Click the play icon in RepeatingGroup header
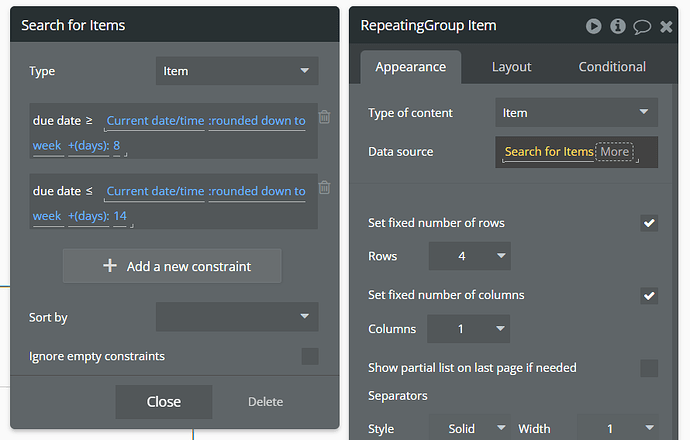 click(594, 26)
